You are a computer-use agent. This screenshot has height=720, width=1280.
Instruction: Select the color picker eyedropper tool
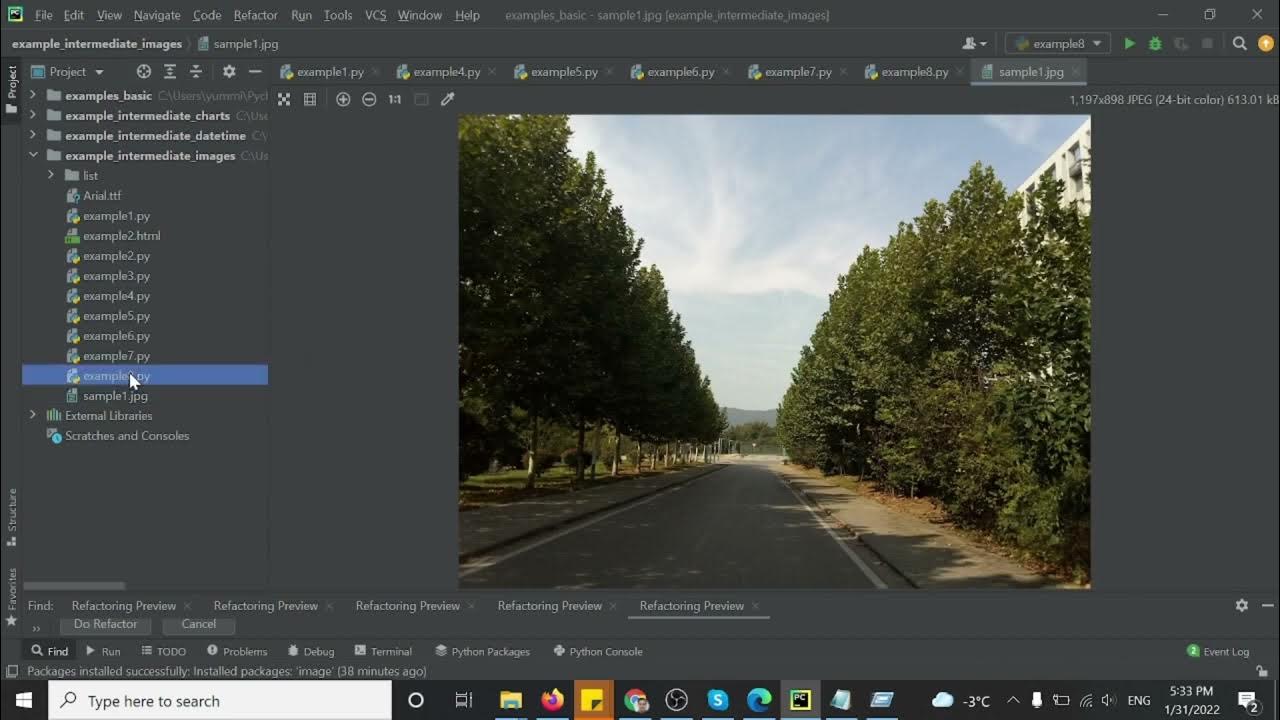coord(447,99)
